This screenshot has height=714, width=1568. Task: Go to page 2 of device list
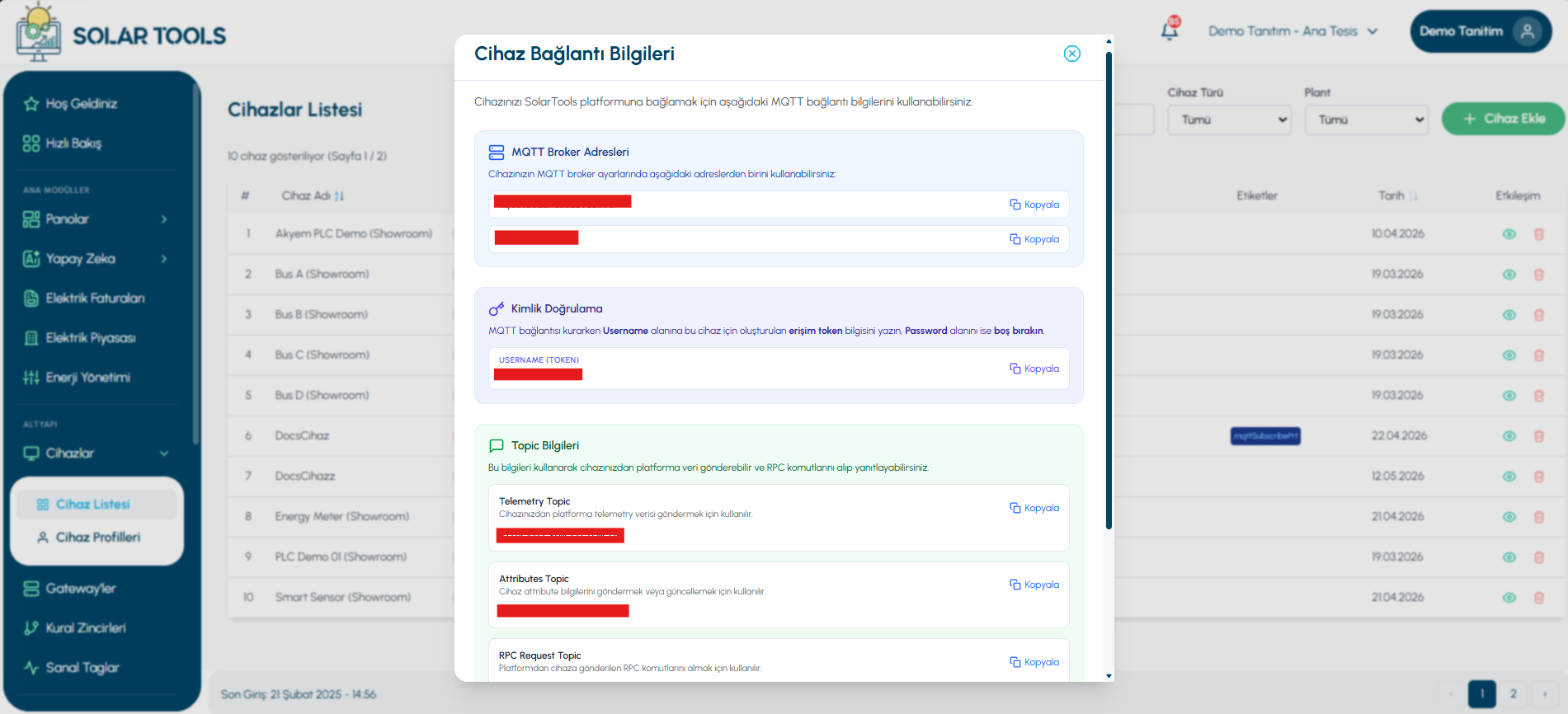coord(1513,693)
